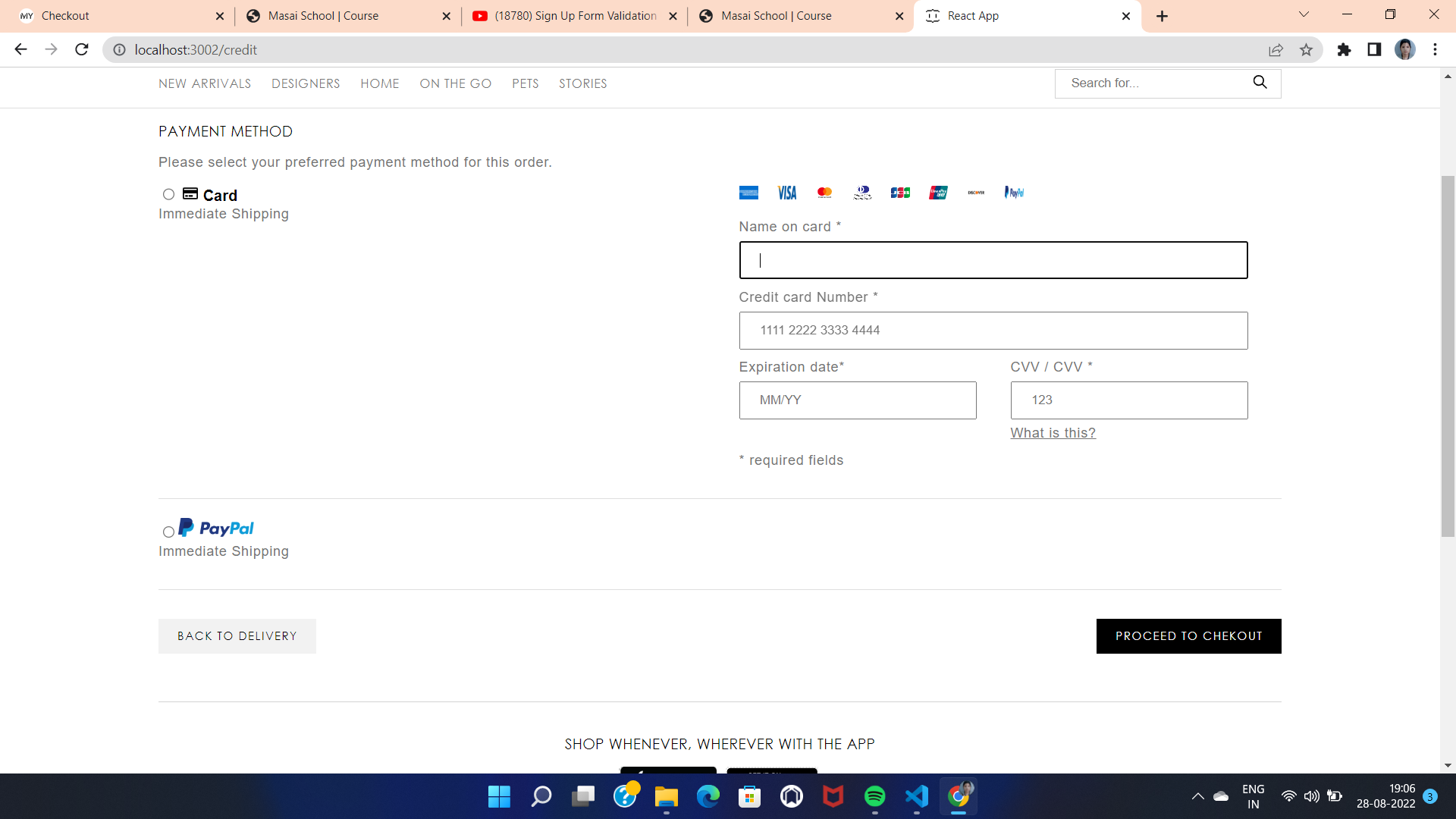This screenshot has width=1456, height=819.
Task: Click the PROCEED TO CHEKOUT button
Action: coord(1188,636)
